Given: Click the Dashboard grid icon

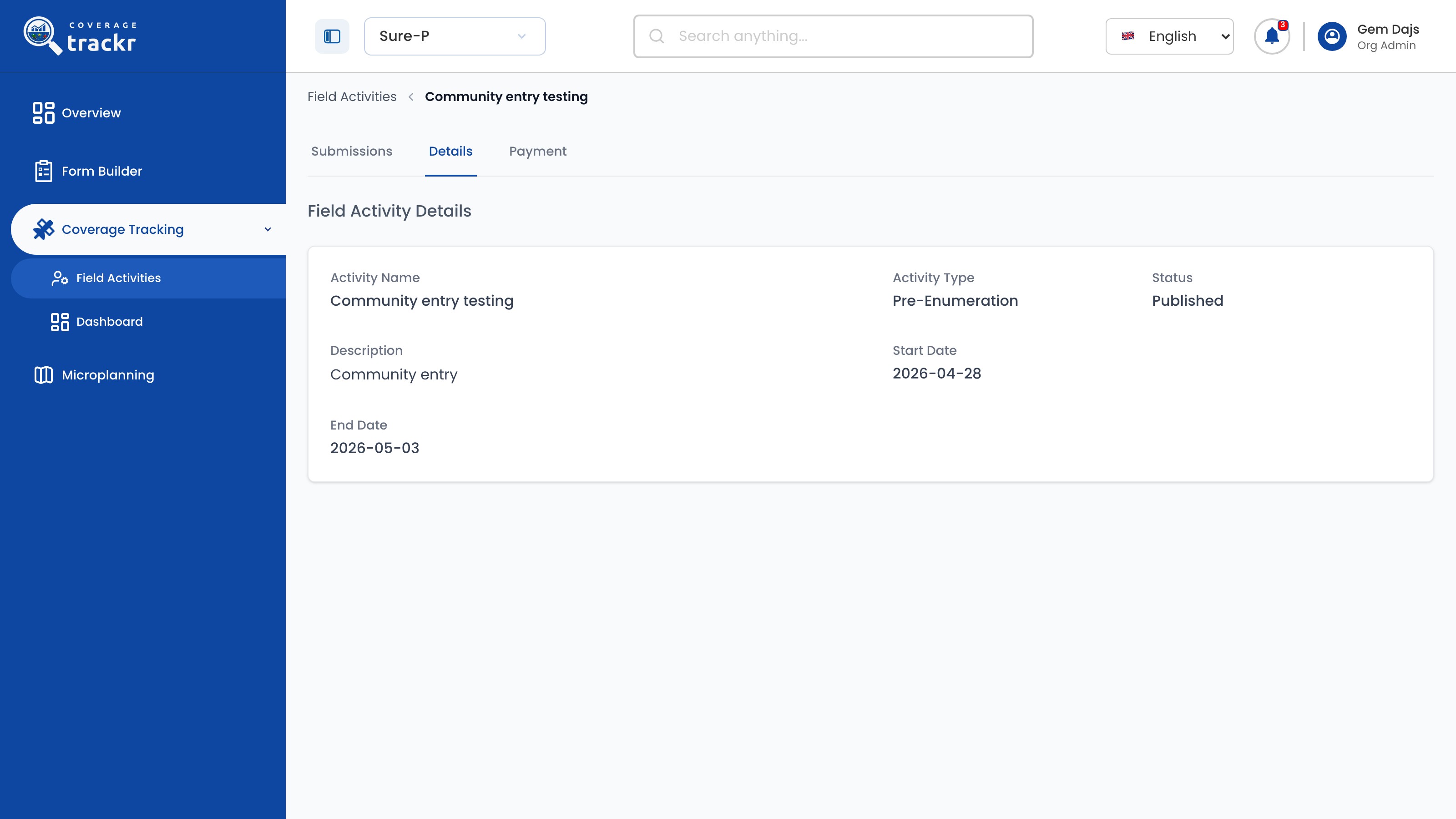Looking at the screenshot, I should (59, 322).
